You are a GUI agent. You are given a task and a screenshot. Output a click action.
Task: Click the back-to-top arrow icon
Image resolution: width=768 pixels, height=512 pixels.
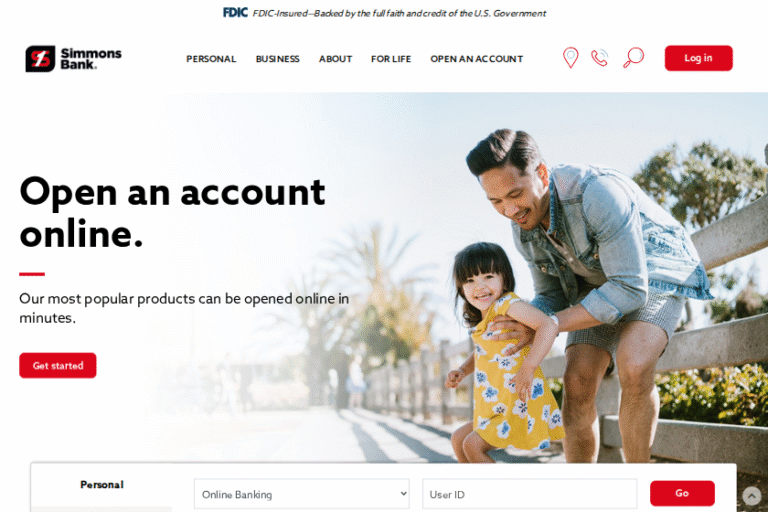pyautogui.click(x=751, y=496)
